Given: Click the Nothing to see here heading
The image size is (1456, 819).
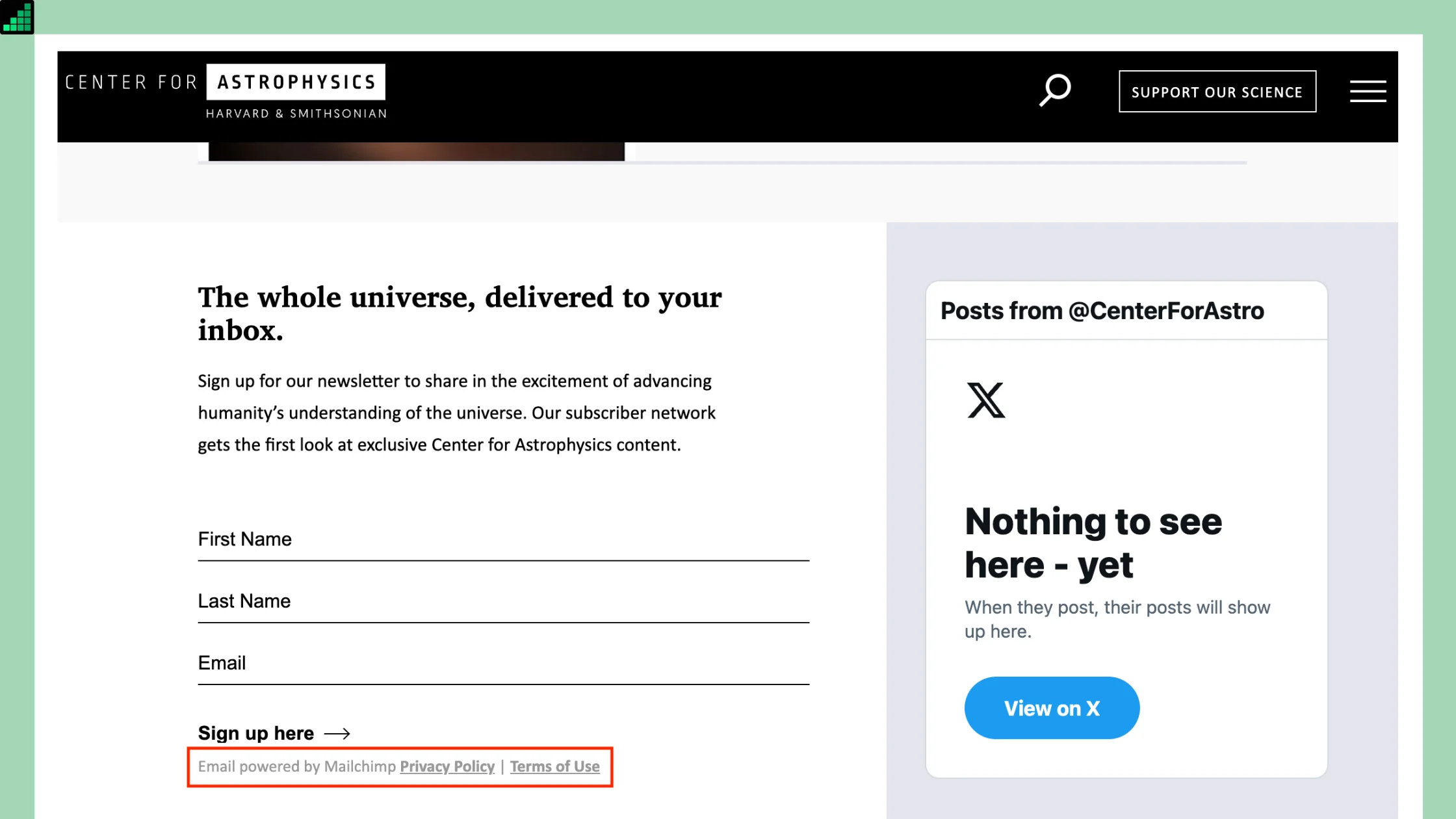Looking at the screenshot, I should (x=1093, y=543).
